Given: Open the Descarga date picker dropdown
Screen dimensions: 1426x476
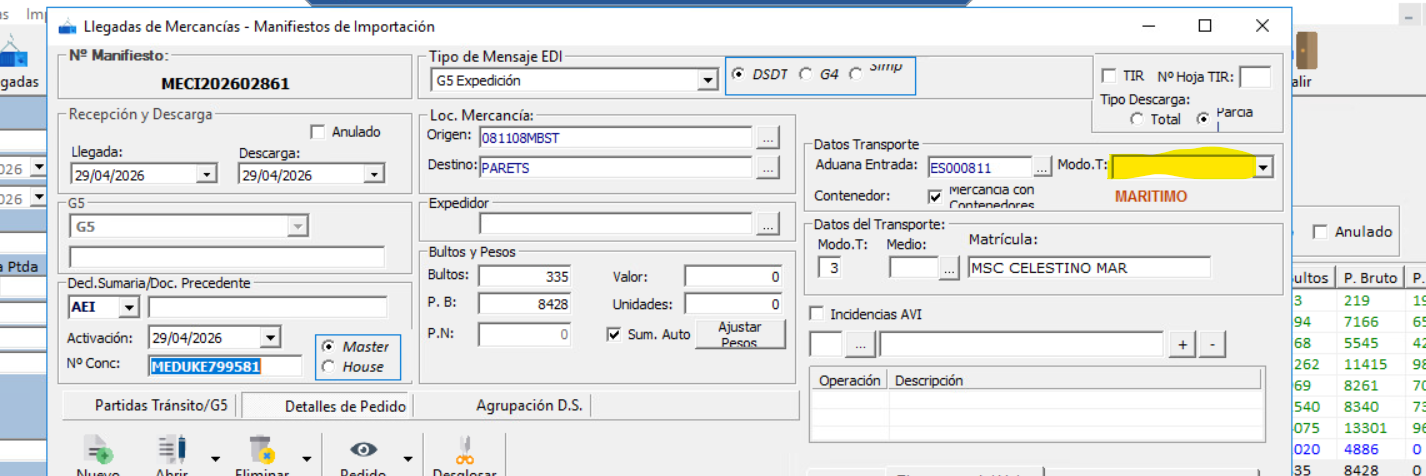Looking at the screenshot, I should tap(373, 175).
